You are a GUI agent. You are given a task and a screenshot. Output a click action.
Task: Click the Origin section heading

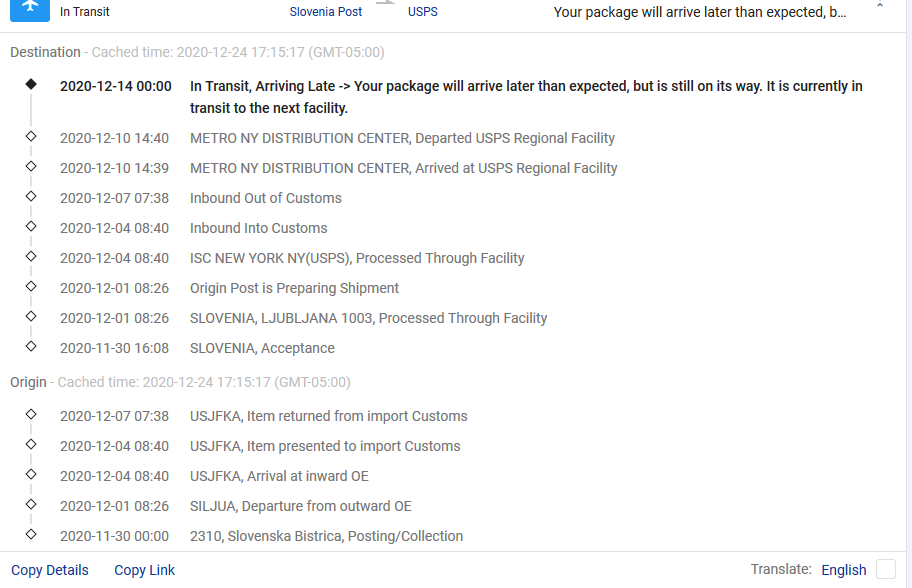pyautogui.click(x=28, y=382)
